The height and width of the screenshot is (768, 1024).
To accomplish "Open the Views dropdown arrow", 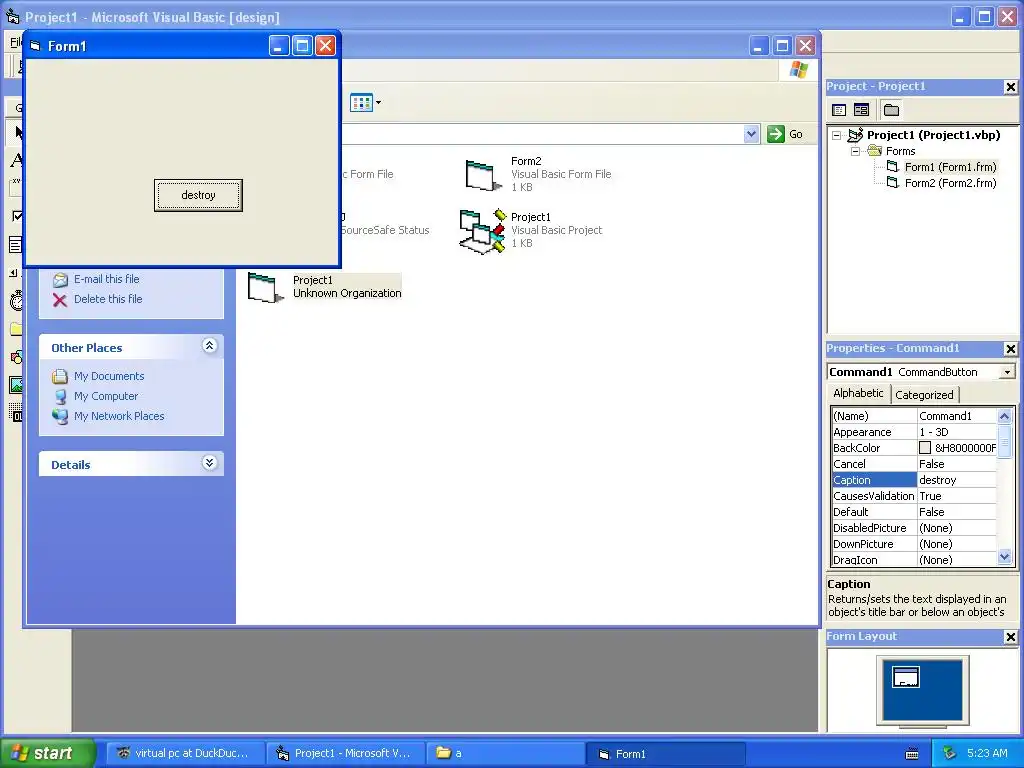I will click(378, 103).
